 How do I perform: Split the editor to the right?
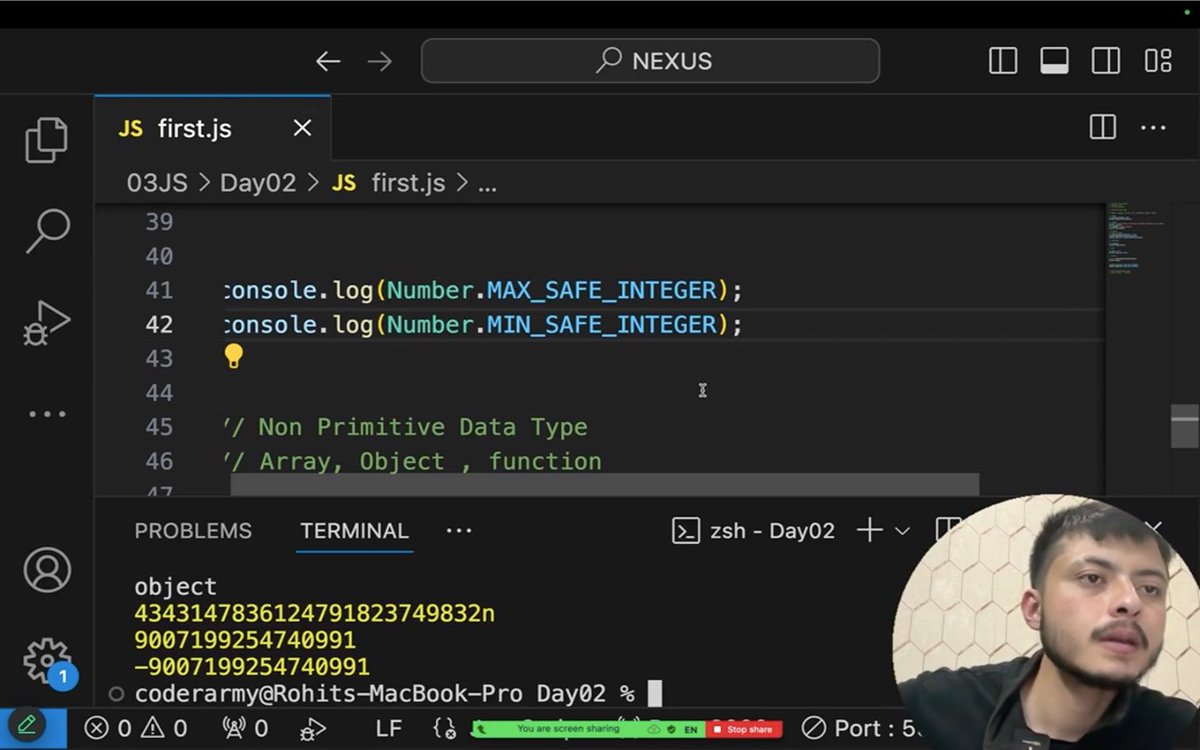(x=1103, y=128)
